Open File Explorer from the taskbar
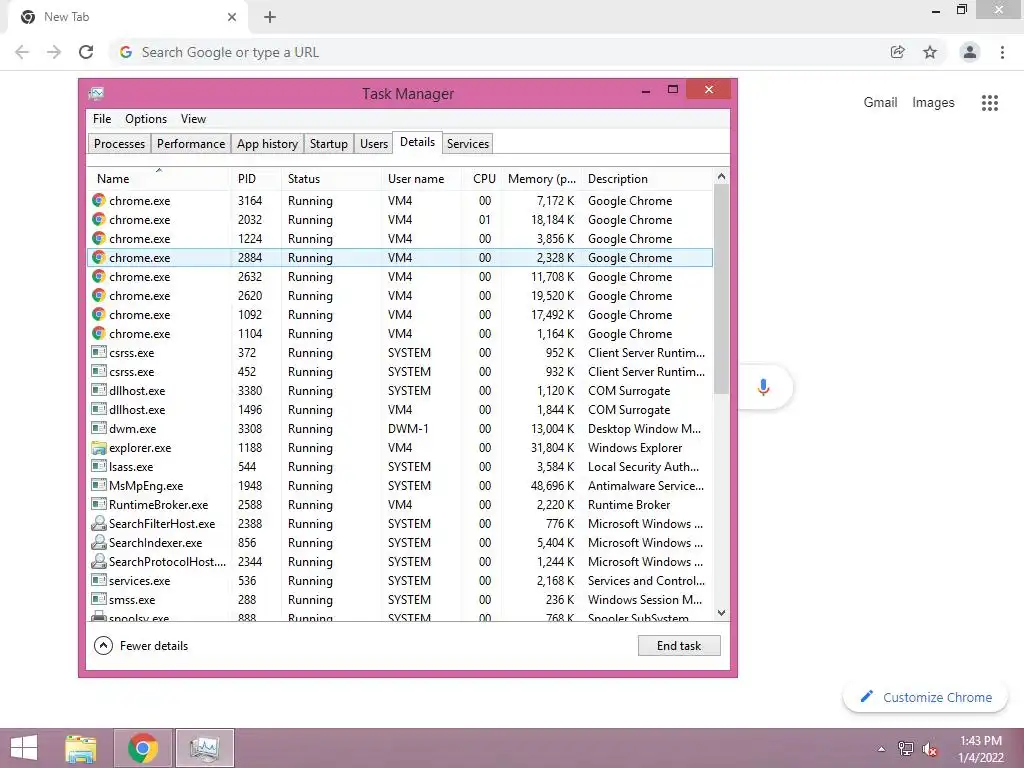This screenshot has width=1024, height=768. (81, 748)
